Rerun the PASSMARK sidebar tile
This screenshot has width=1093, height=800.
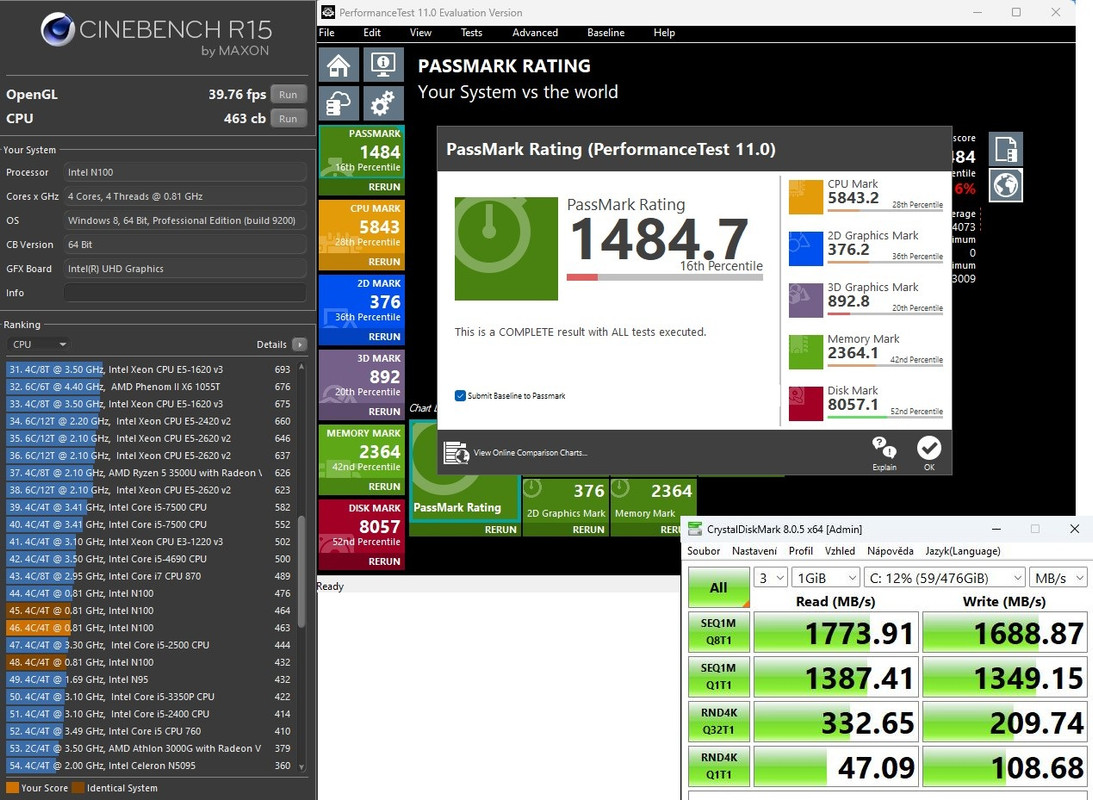pyautogui.click(x=384, y=187)
